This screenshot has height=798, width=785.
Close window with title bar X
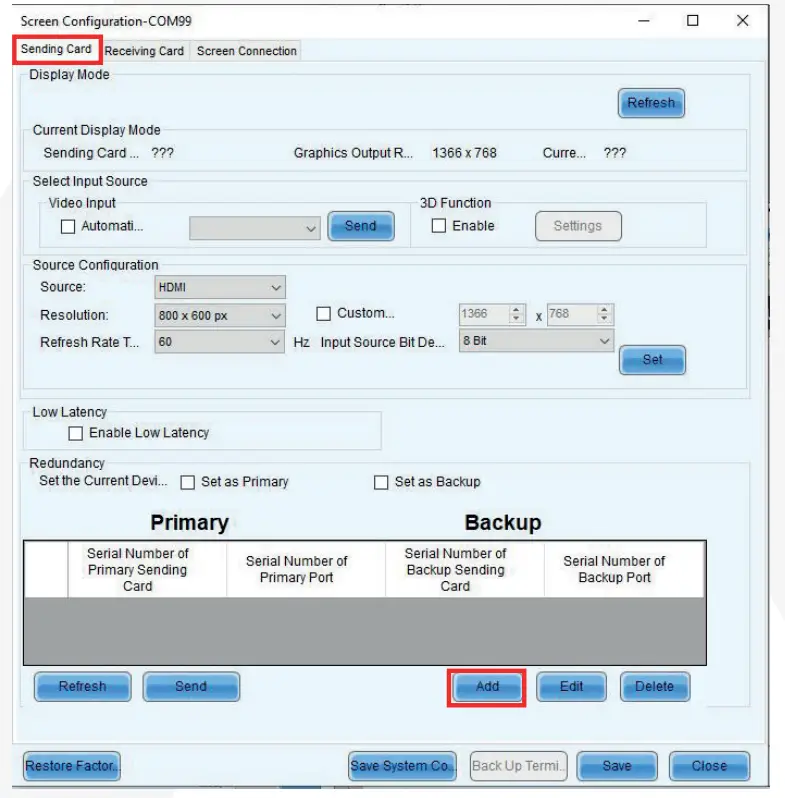tap(742, 21)
